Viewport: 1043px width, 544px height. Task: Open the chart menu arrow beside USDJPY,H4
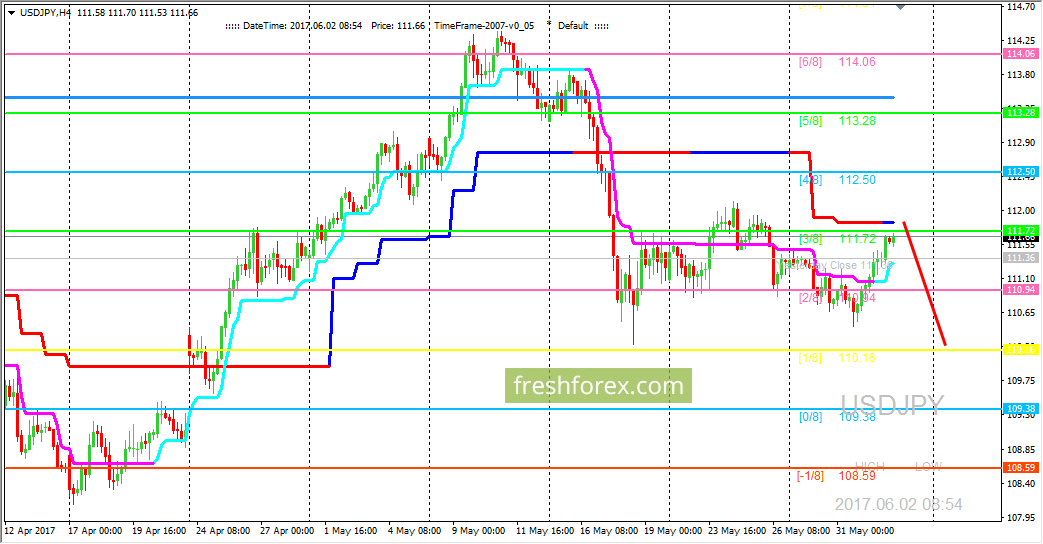[11, 13]
